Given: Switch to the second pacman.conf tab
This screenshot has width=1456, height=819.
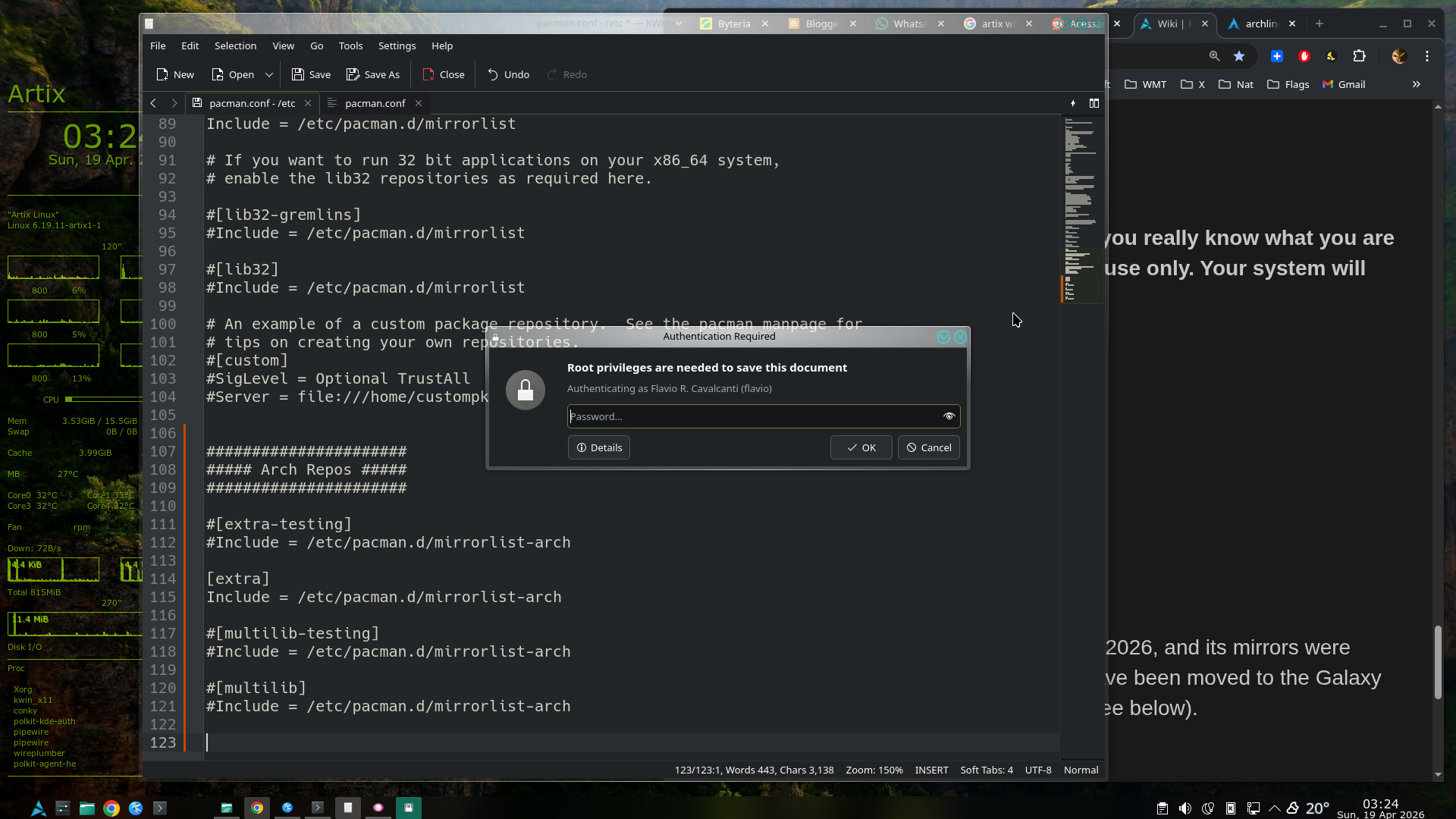Looking at the screenshot, I should pos(375,103).
